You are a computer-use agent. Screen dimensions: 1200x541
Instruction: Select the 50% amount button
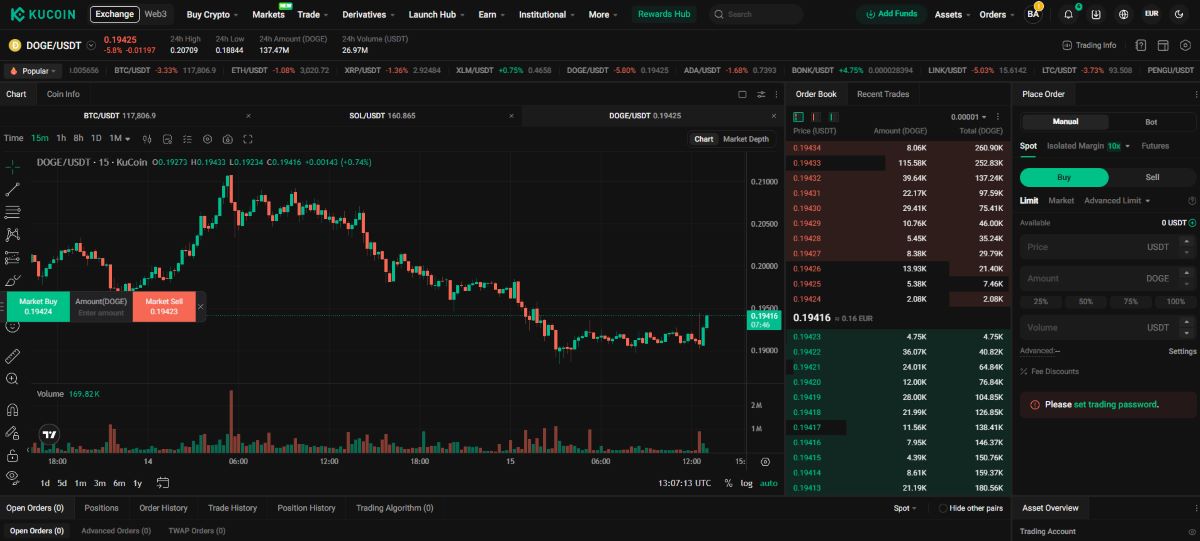pyautogui.click(x=1086, y=301)
